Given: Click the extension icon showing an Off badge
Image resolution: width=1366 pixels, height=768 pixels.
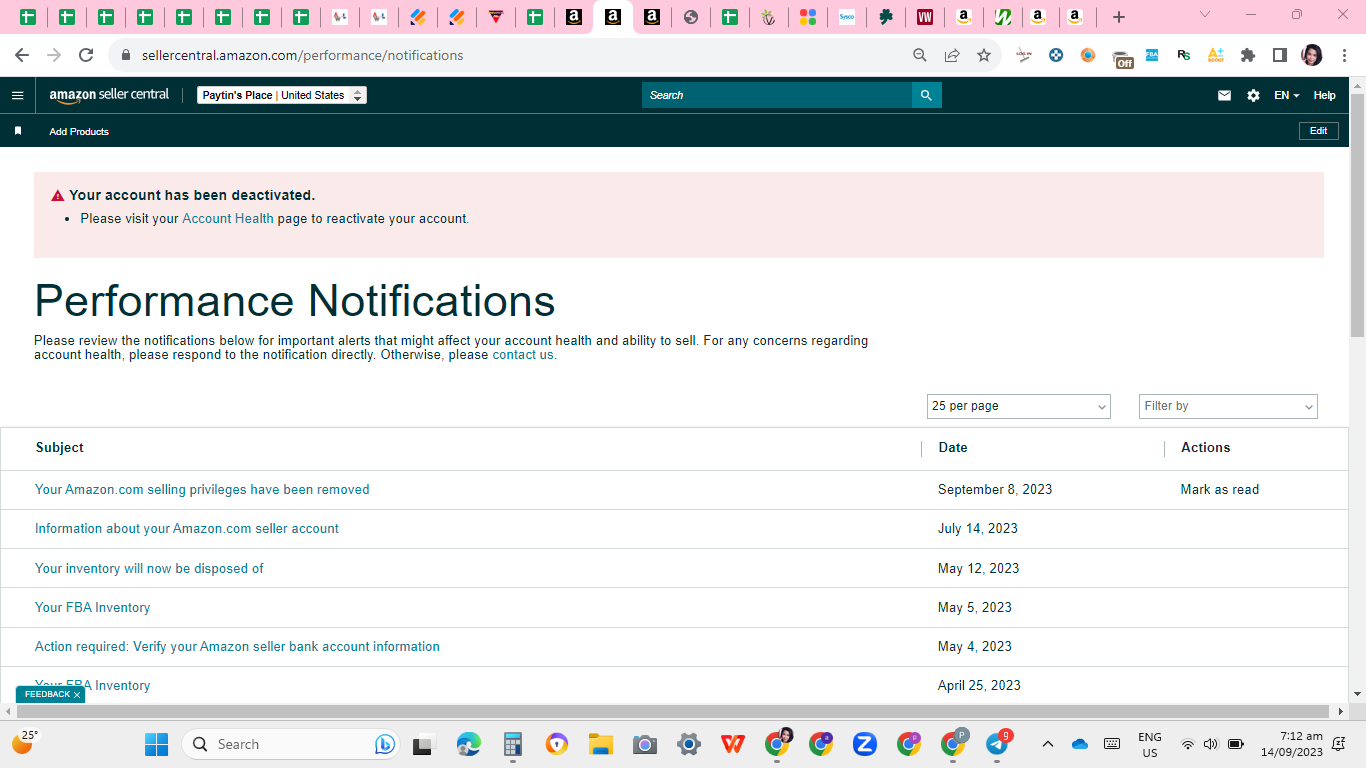Looking at the screenshot, I should tap(1122, 57).
